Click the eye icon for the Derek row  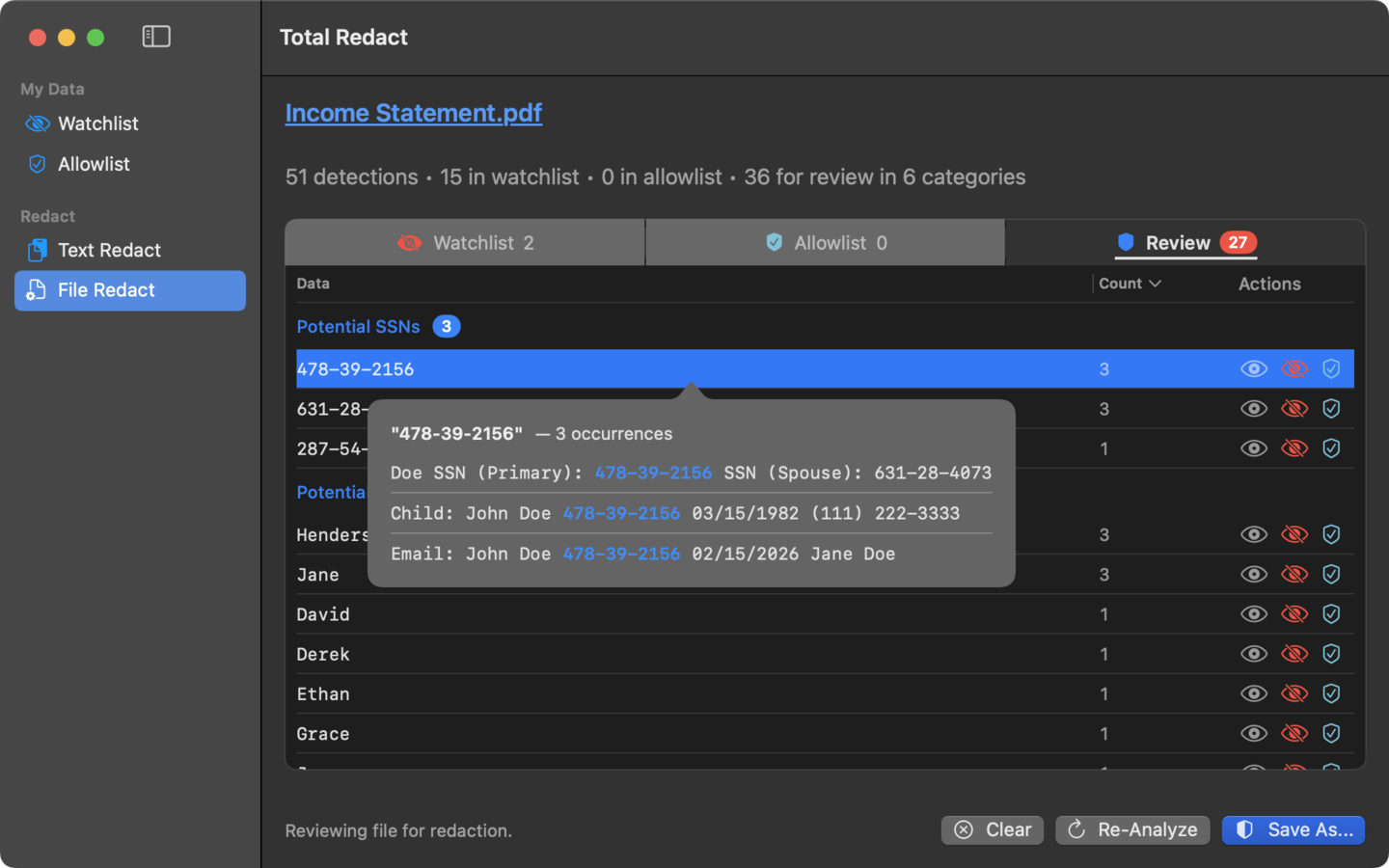pyautogui.click(x=1254, y=654)
